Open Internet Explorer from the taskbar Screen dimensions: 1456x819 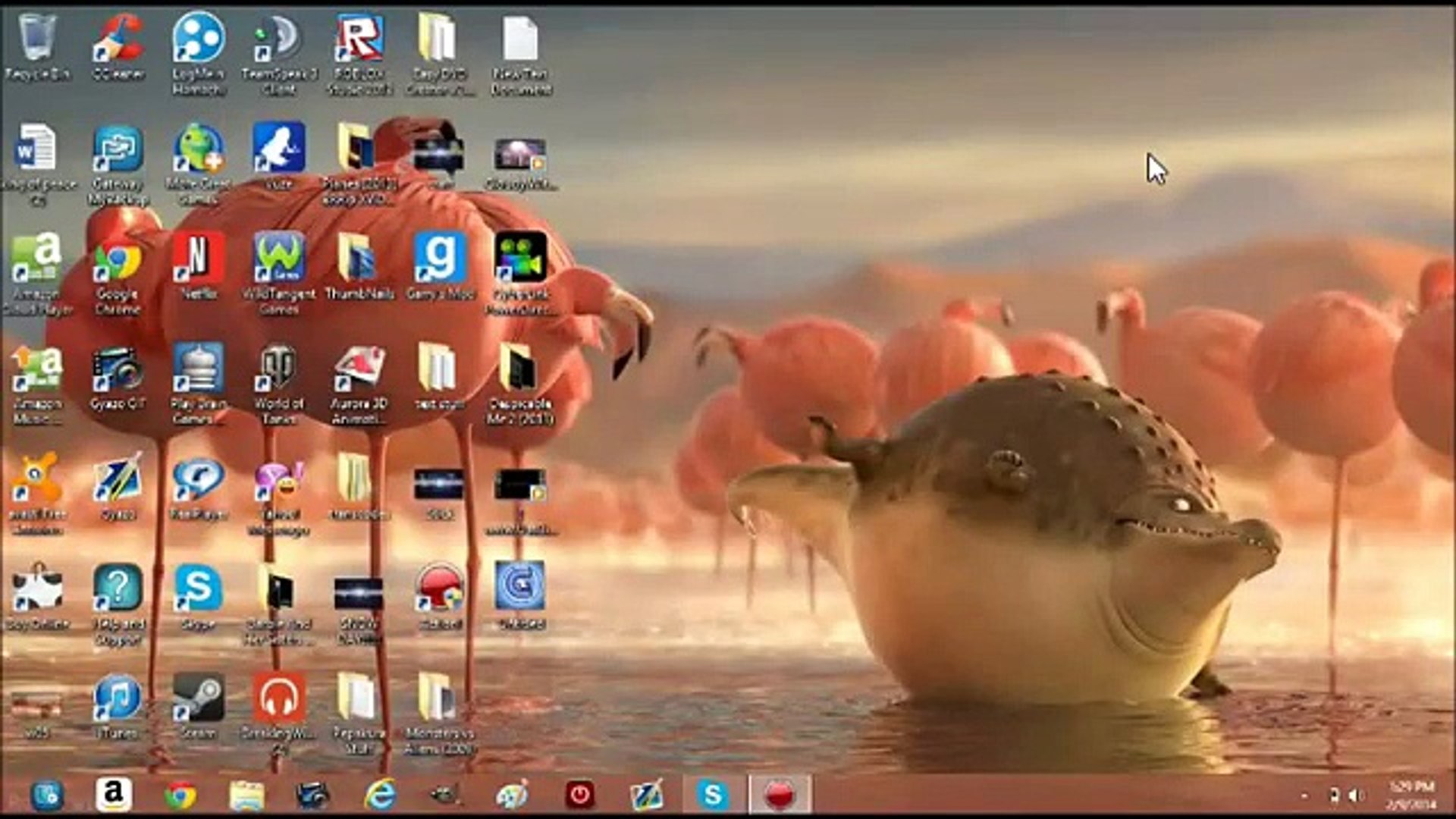(380, 794)
